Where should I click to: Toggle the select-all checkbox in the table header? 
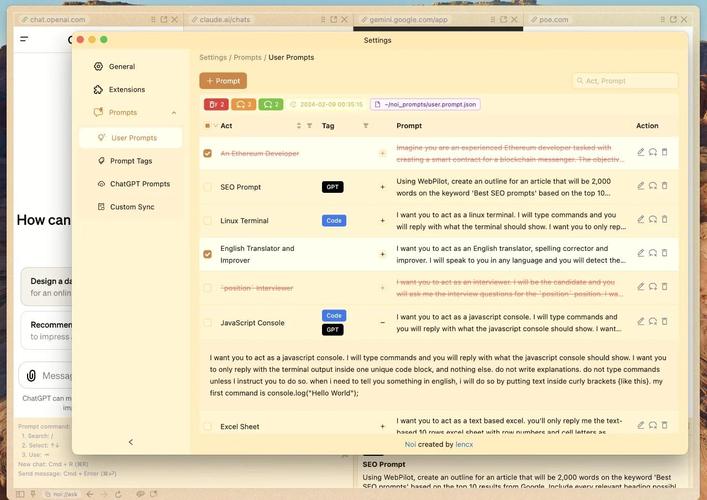point(207,126)
